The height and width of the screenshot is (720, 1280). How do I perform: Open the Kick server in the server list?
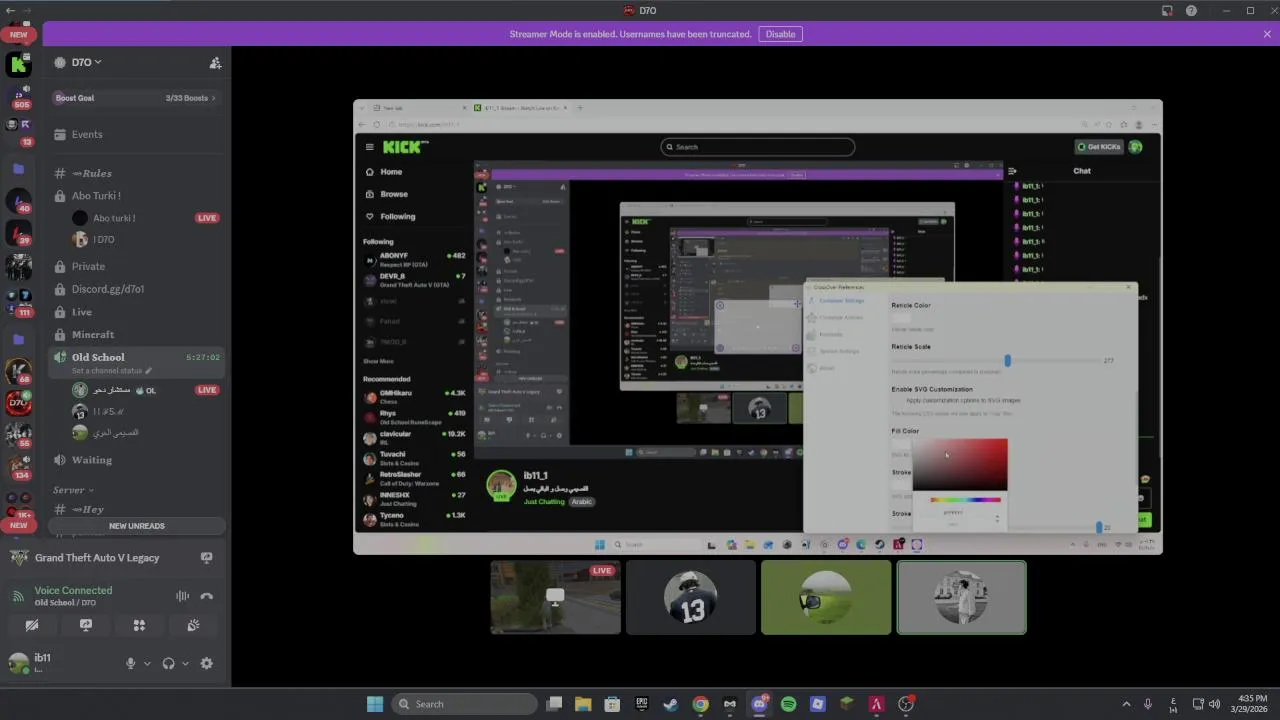(x=18, y=65)
